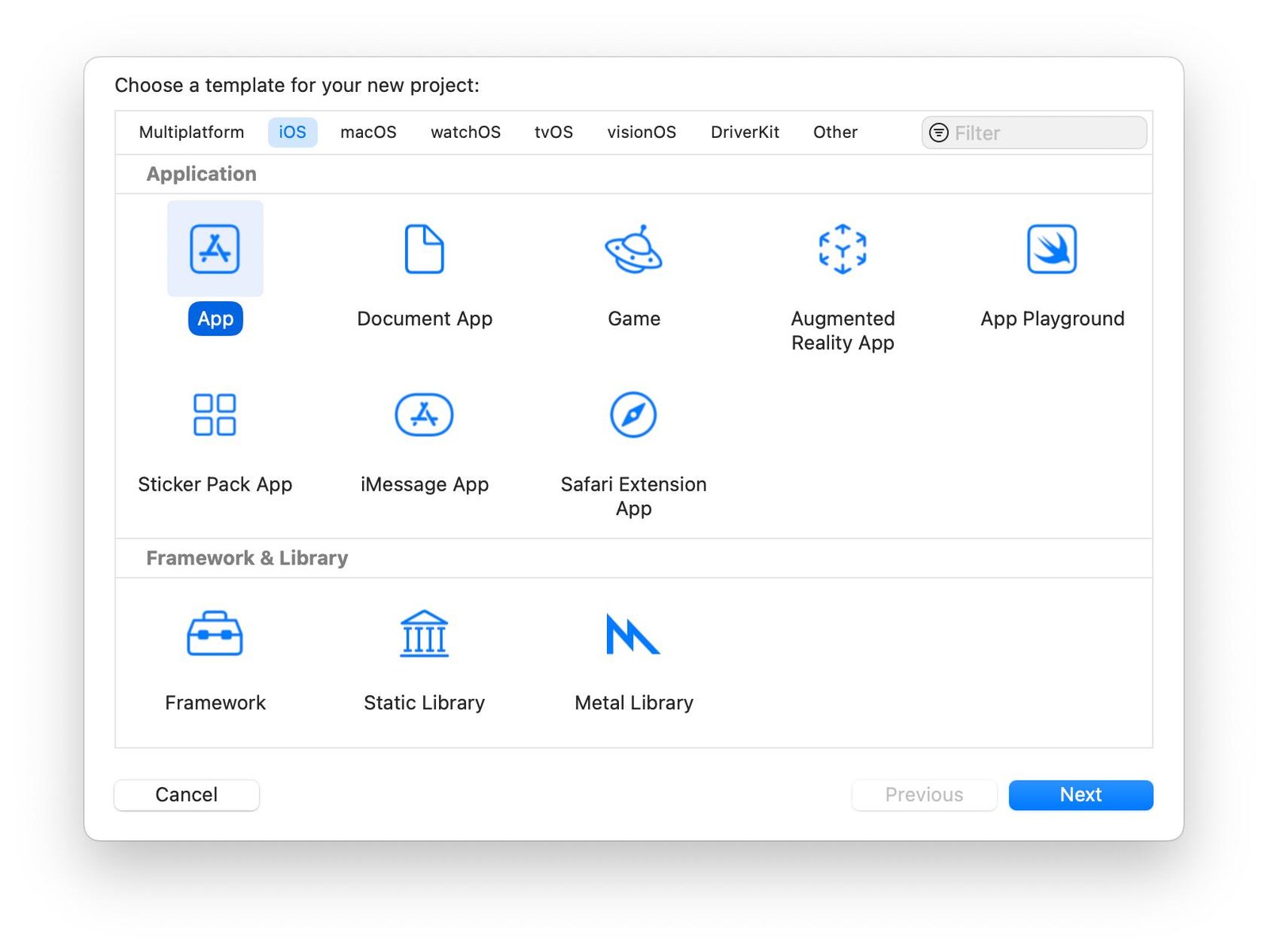Click the "Document App" label

(425, 319)
